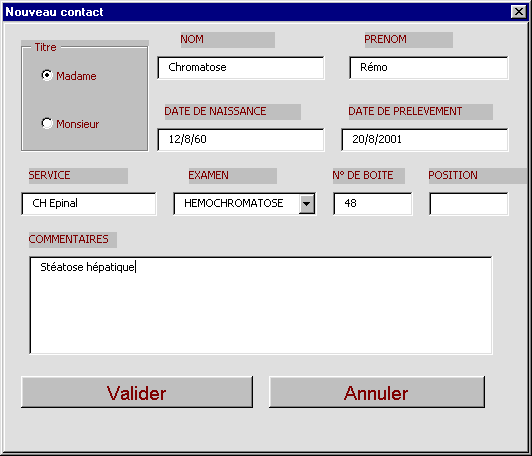Click the Annuler button

377,392
